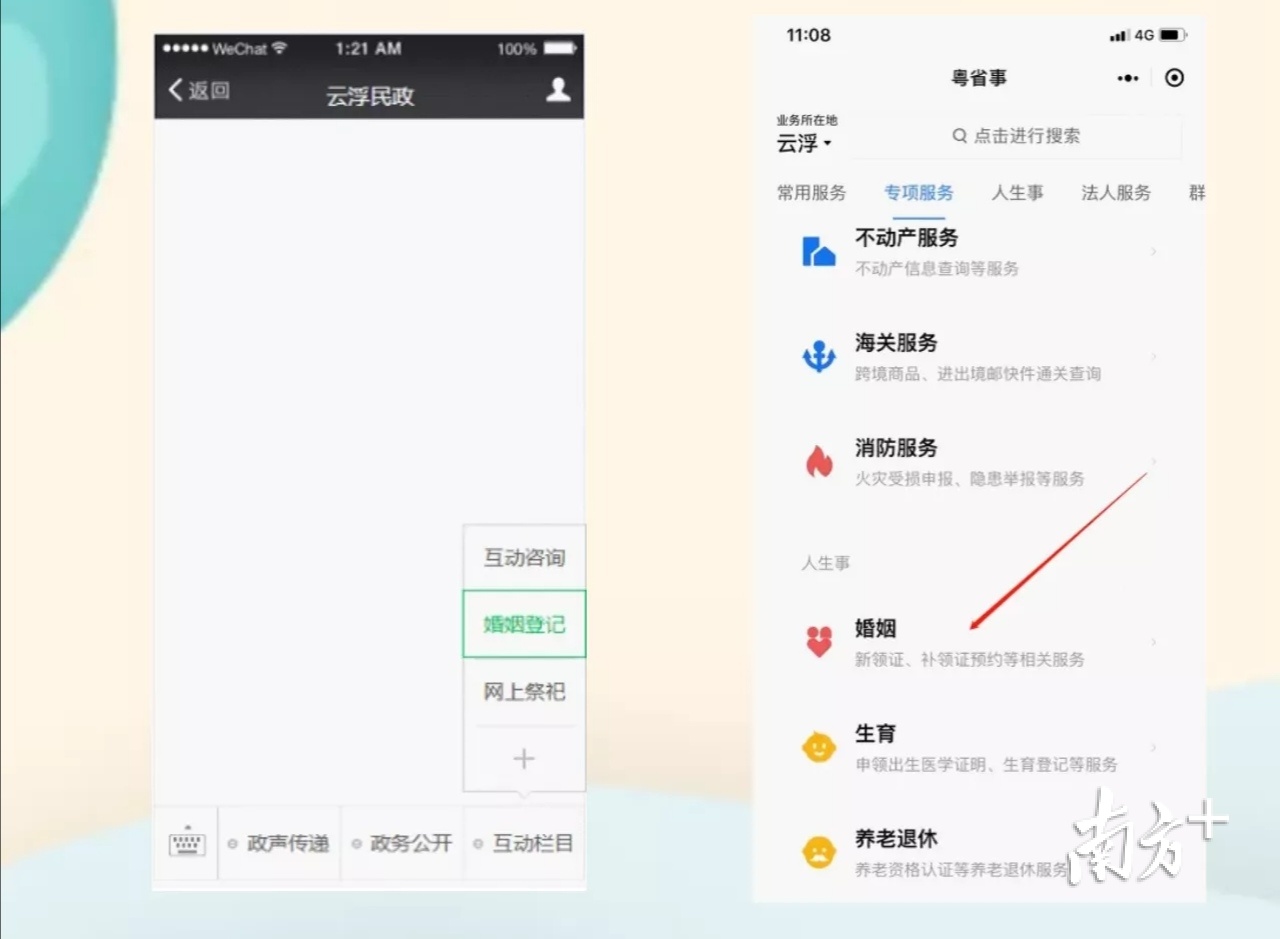Tap the plus item in popup menu

point(524,758)
